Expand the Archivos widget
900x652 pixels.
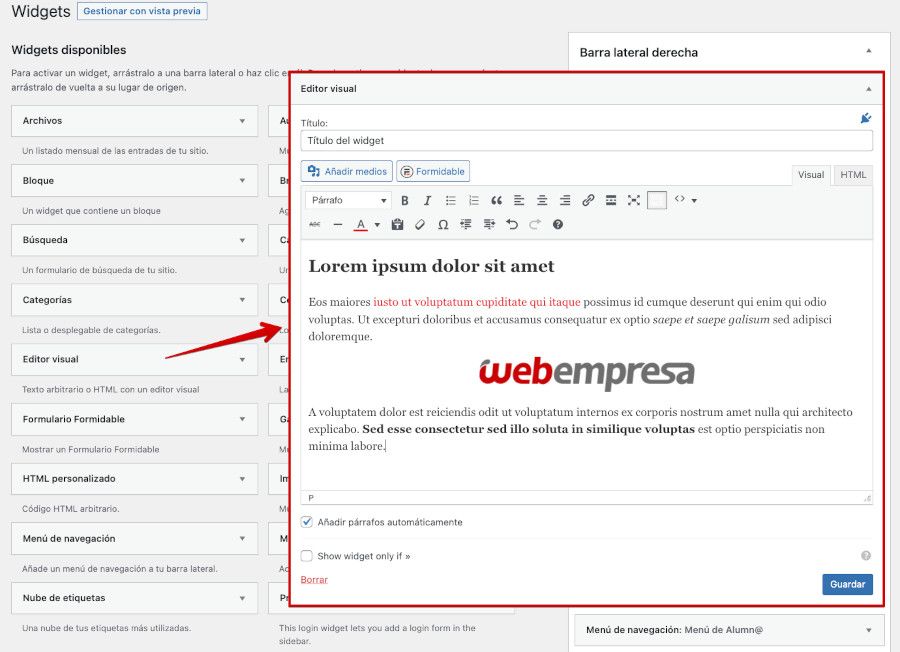point(242,121)
